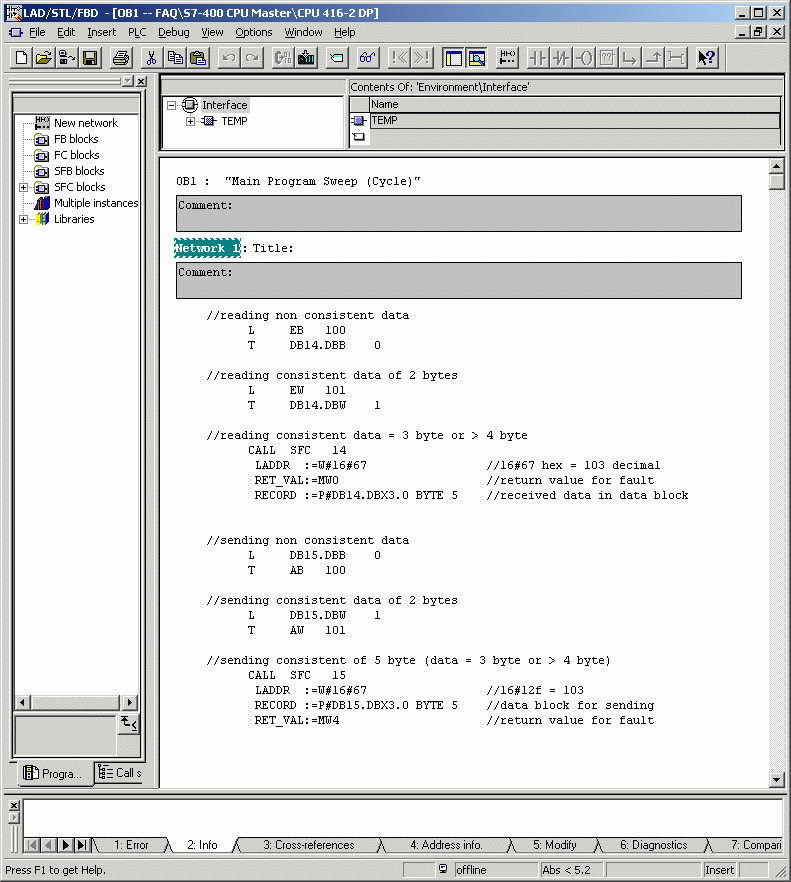Click the Network 1 comment field
This screenshot has width=791, height=882.
459,280
